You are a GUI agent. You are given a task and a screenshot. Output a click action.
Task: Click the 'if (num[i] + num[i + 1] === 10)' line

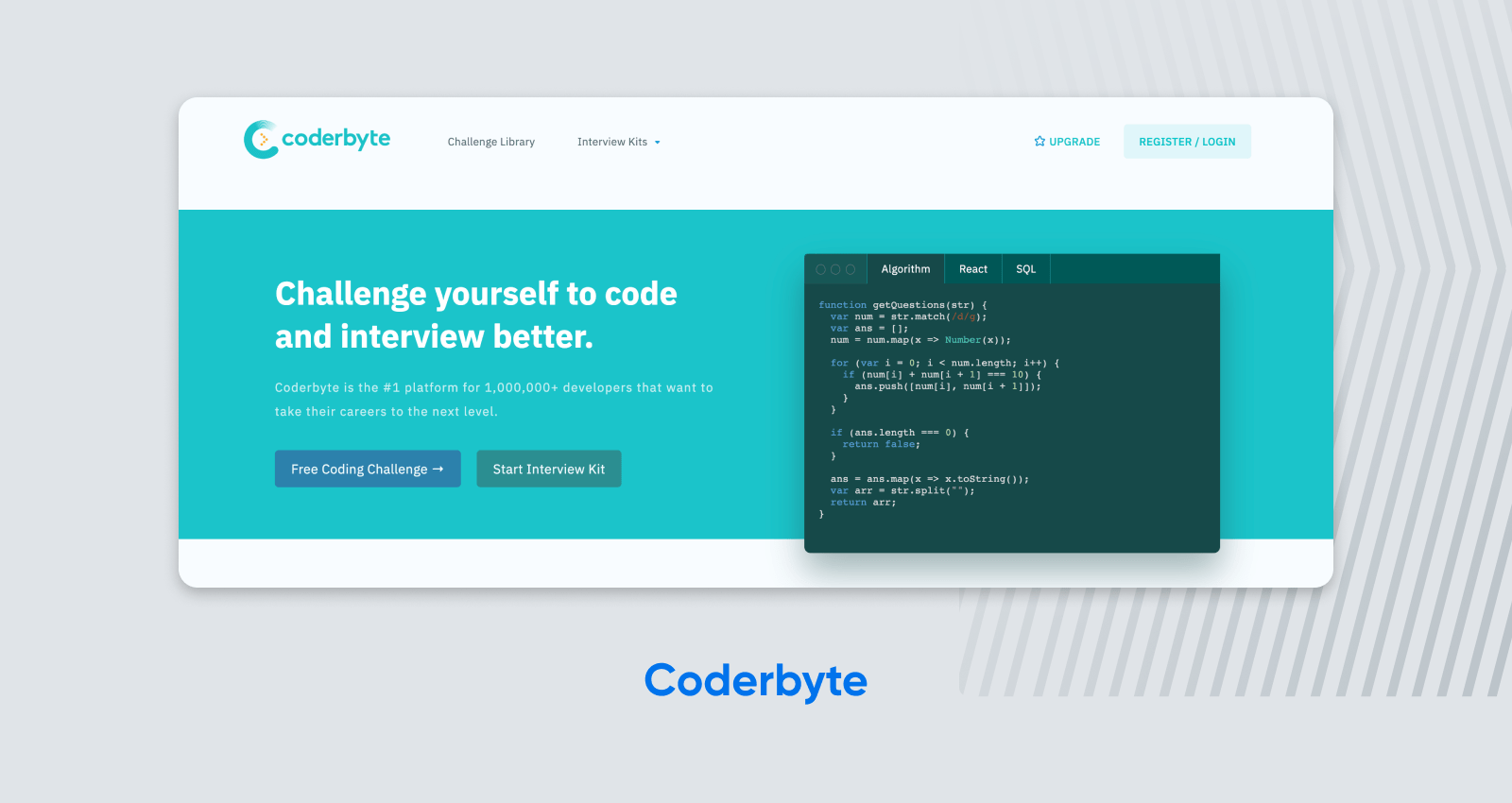tap(942, 375)
